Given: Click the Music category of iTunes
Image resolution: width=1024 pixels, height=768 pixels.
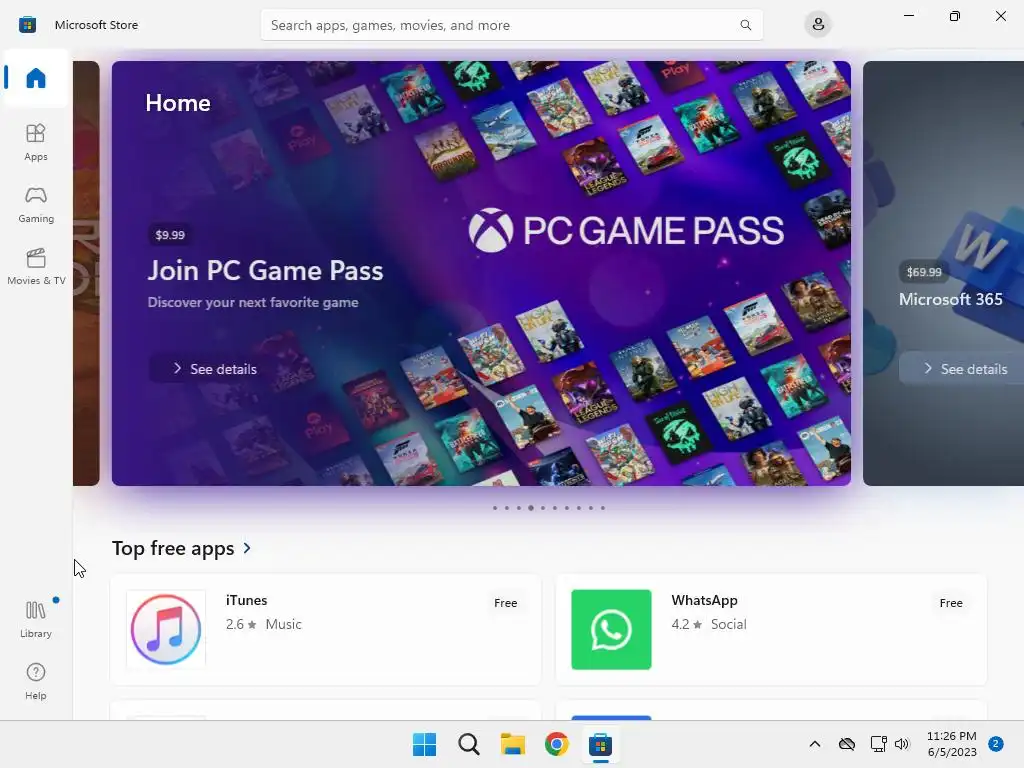Looking at the screenshot, I should pos(283,624).
